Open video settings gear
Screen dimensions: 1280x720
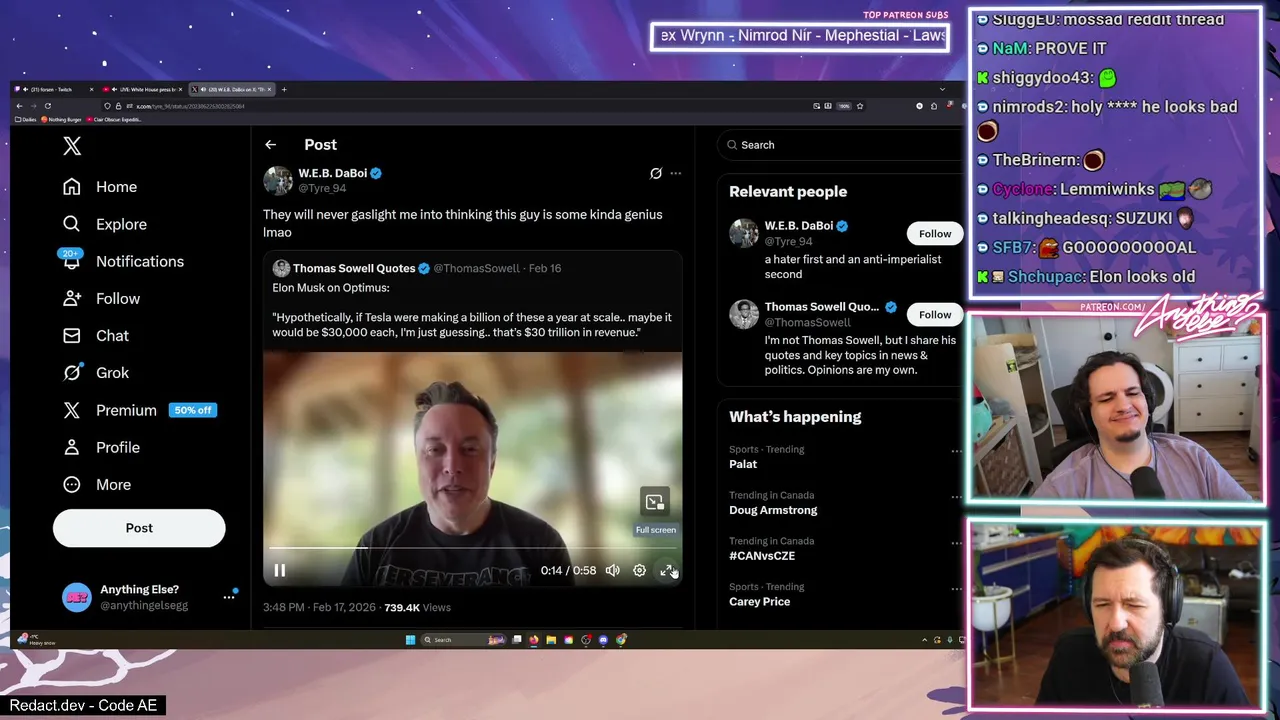[640, 570]
